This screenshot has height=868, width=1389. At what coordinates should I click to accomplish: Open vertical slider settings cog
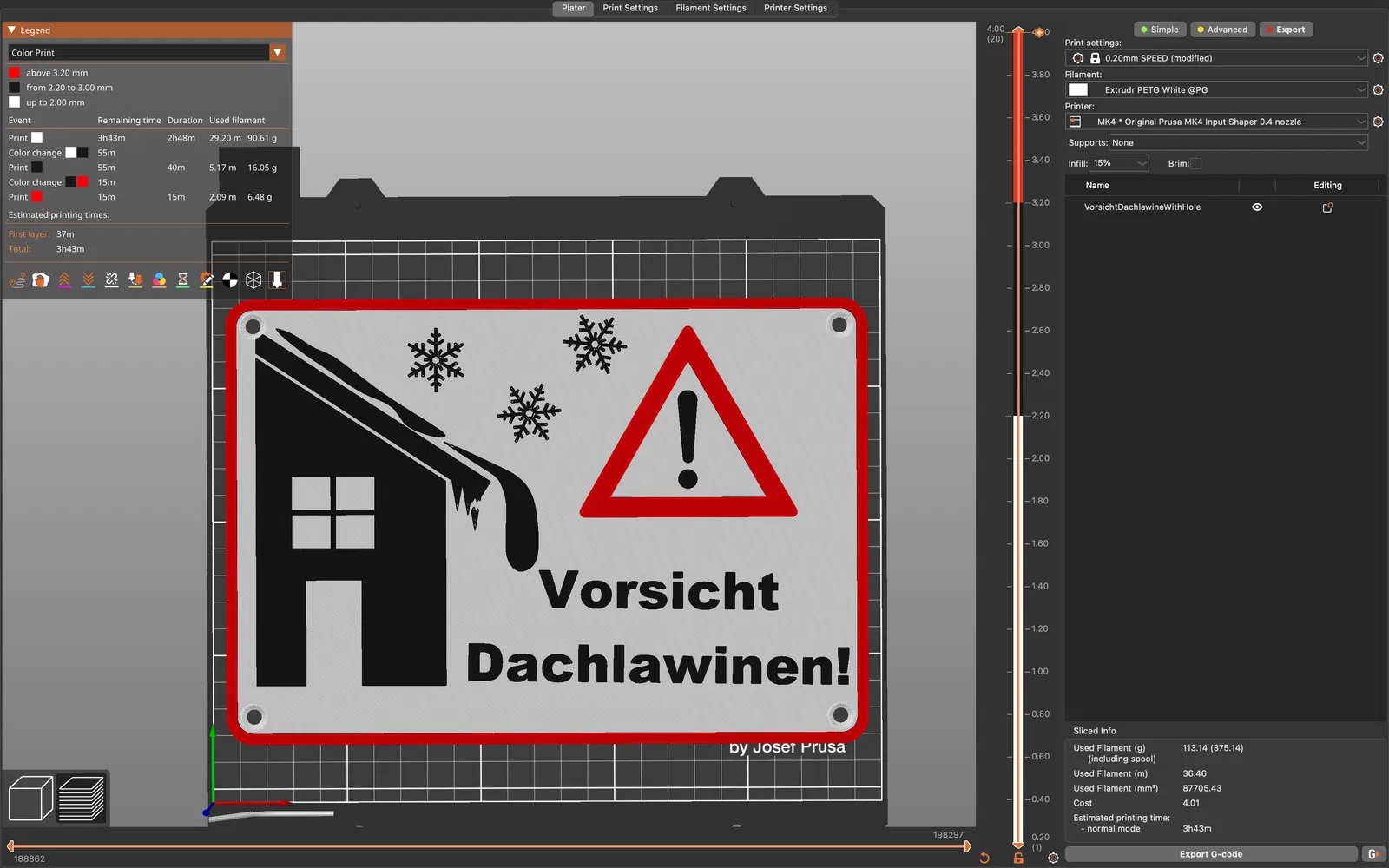[x=1053, y=858]
